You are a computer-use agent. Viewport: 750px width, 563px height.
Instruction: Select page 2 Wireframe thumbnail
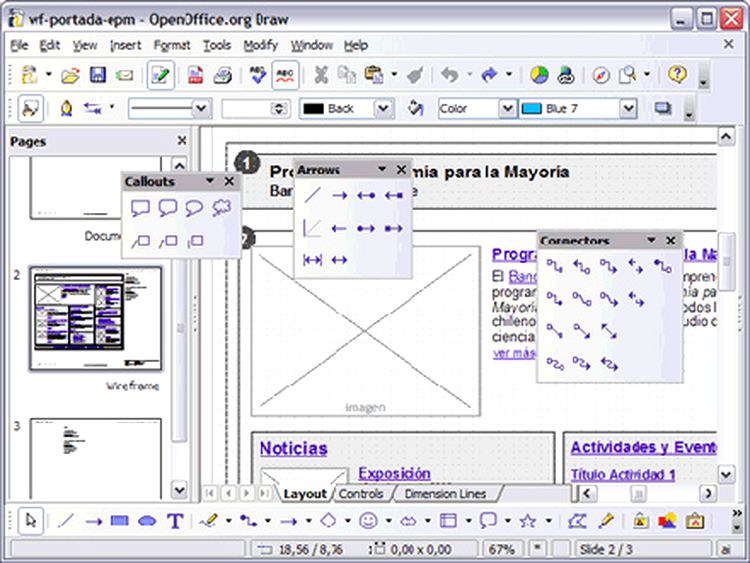tap(96, 319)
